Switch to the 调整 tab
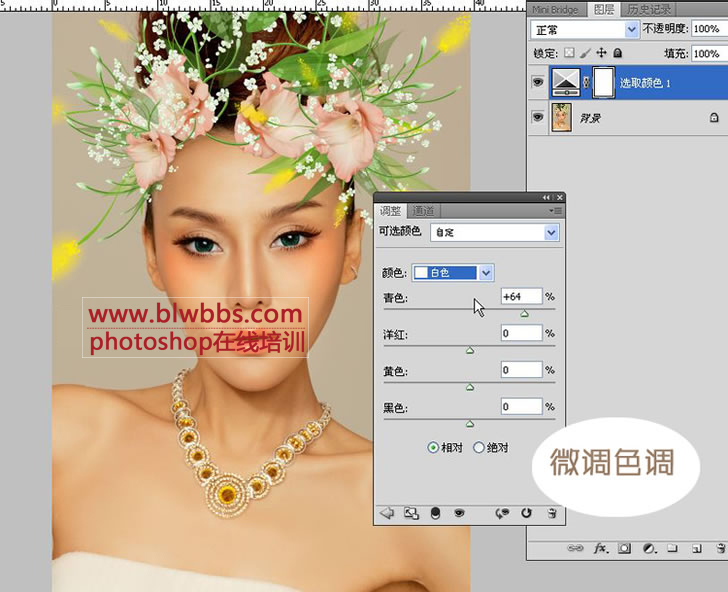 click(390, 211)
